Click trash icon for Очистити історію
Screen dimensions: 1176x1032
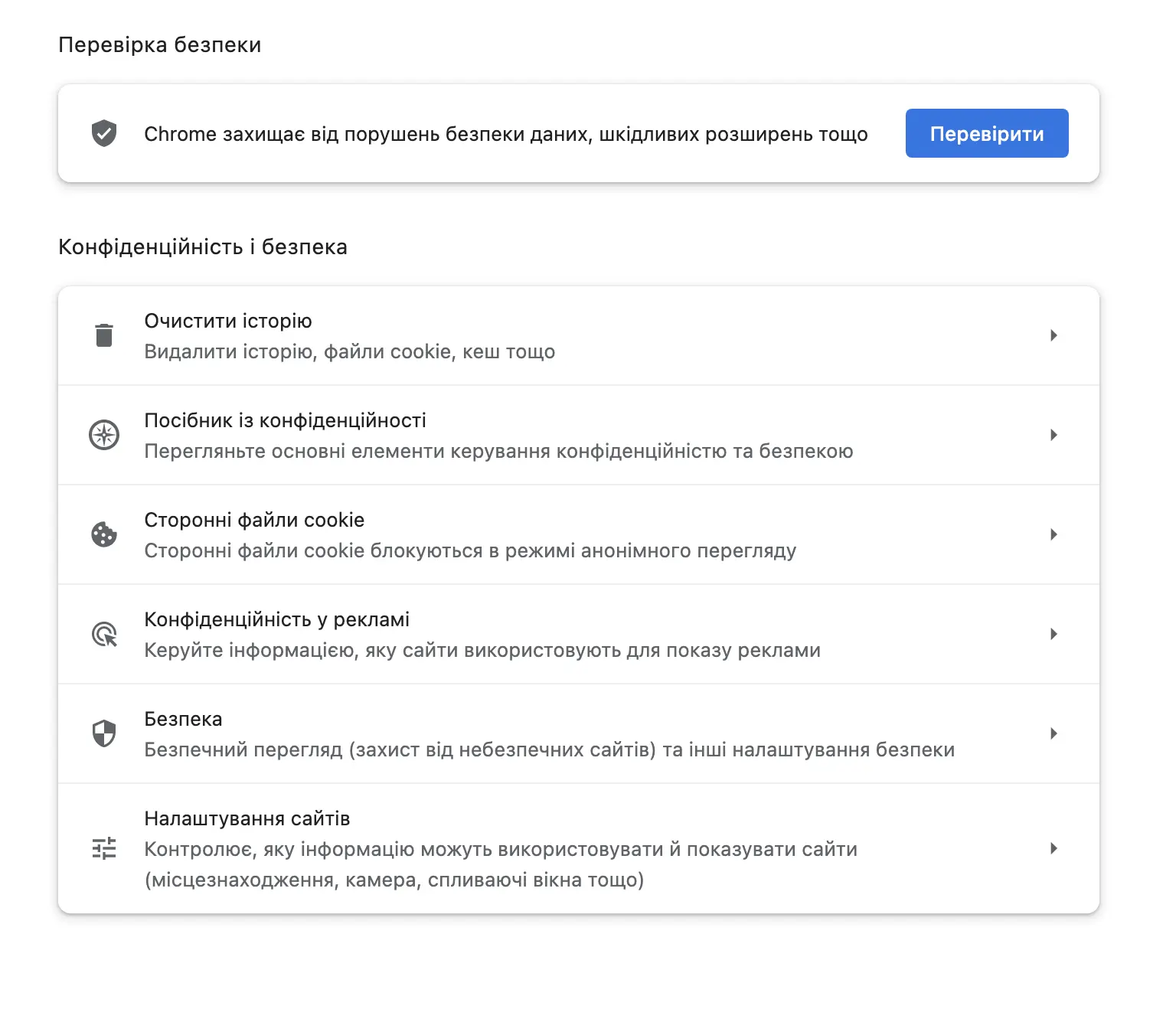coord(104,335)
